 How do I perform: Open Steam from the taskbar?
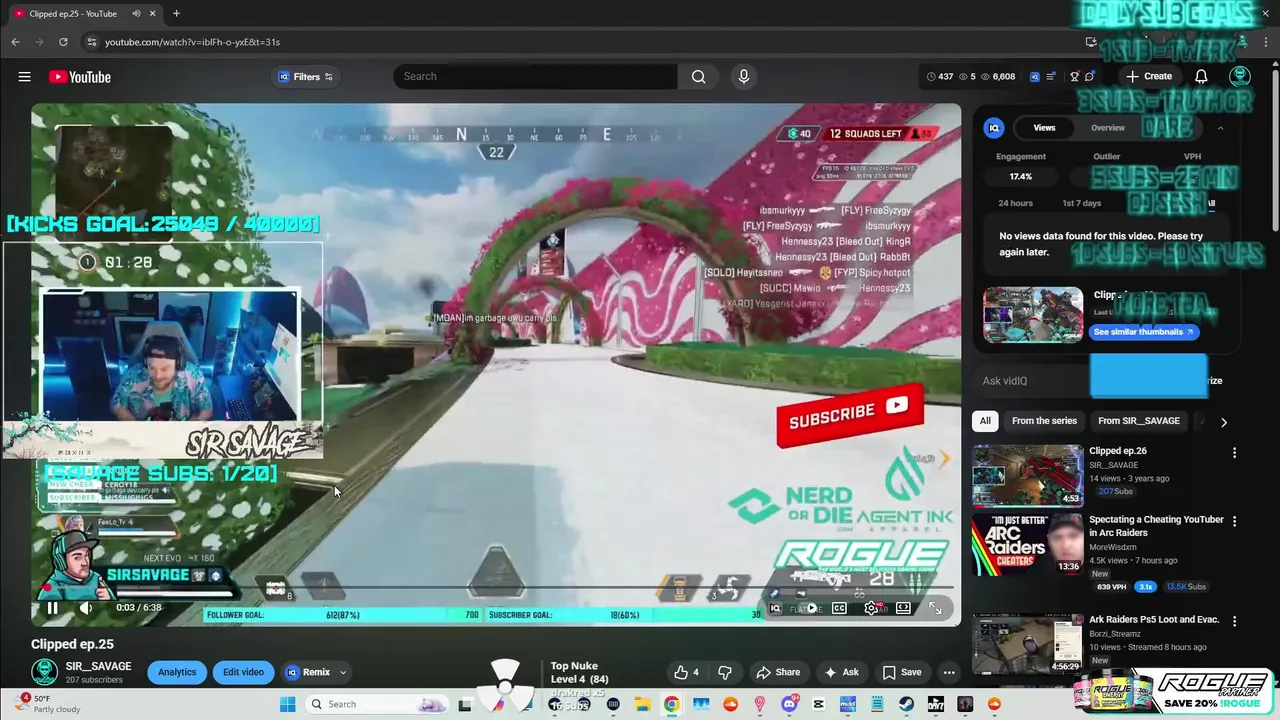tap(906, 704)
